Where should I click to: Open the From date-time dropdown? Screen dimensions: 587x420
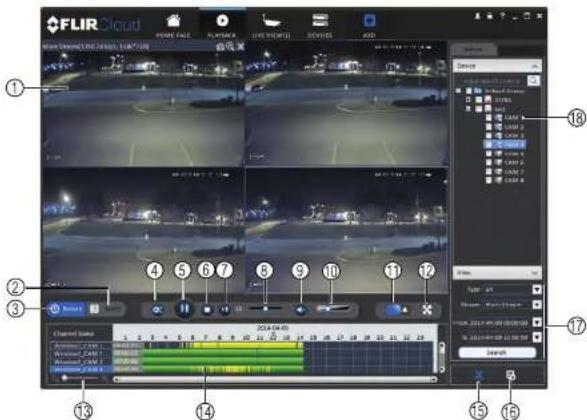(x=537, y=322)
